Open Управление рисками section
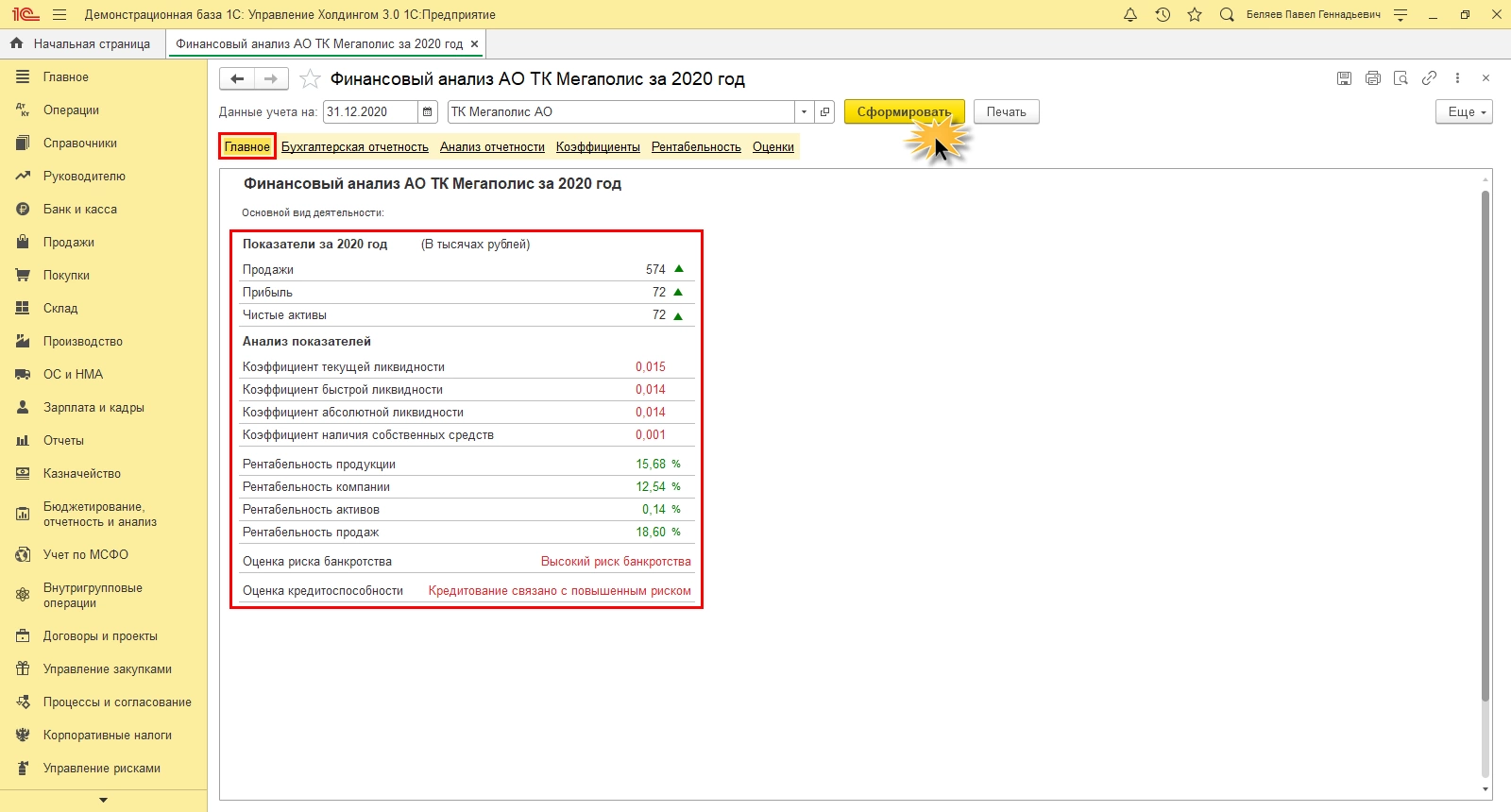The width and height of the screenshot is (1511, 812). (102, 769)
